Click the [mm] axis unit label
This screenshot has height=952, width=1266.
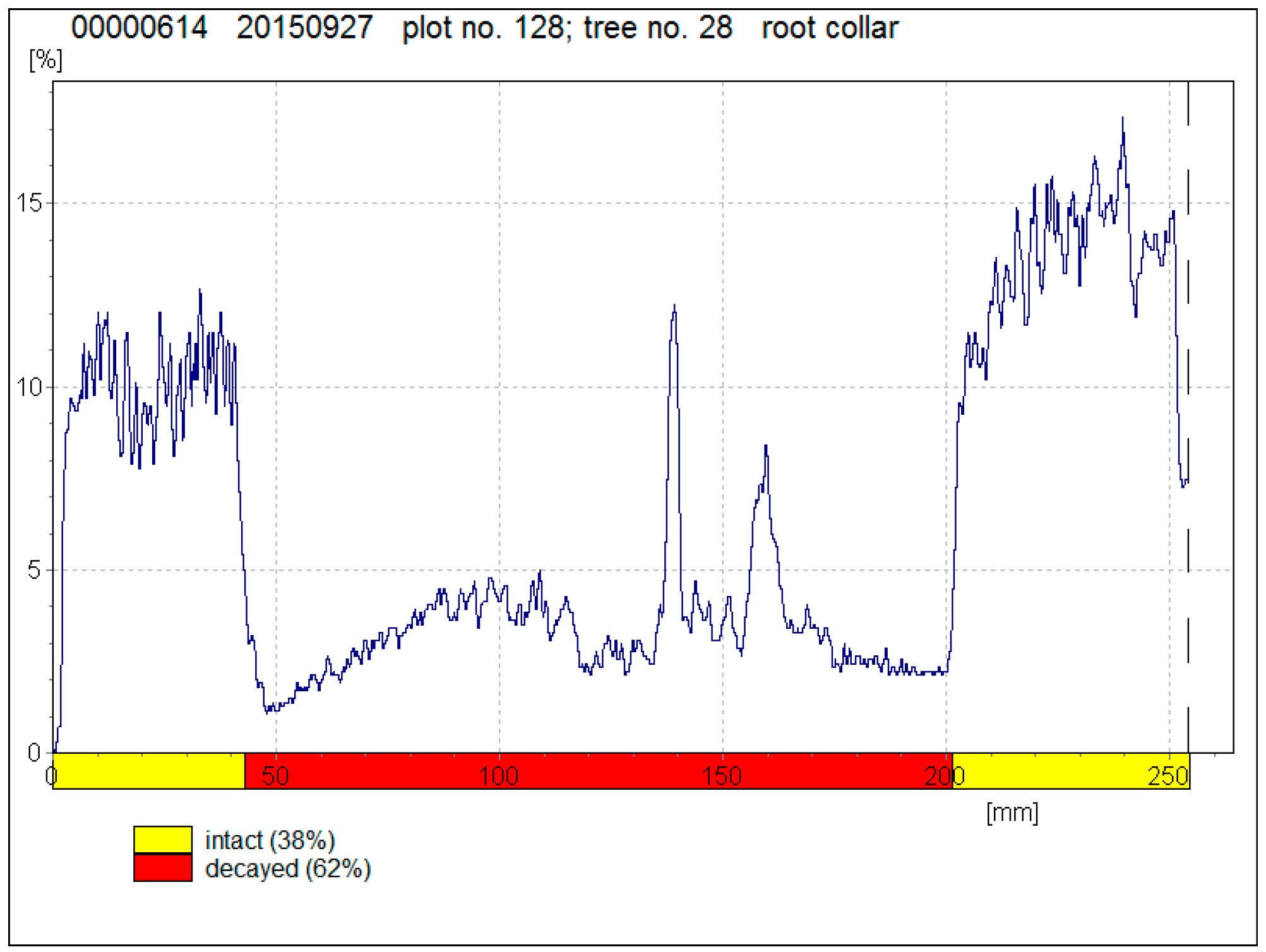click(x=1012, y=812)
